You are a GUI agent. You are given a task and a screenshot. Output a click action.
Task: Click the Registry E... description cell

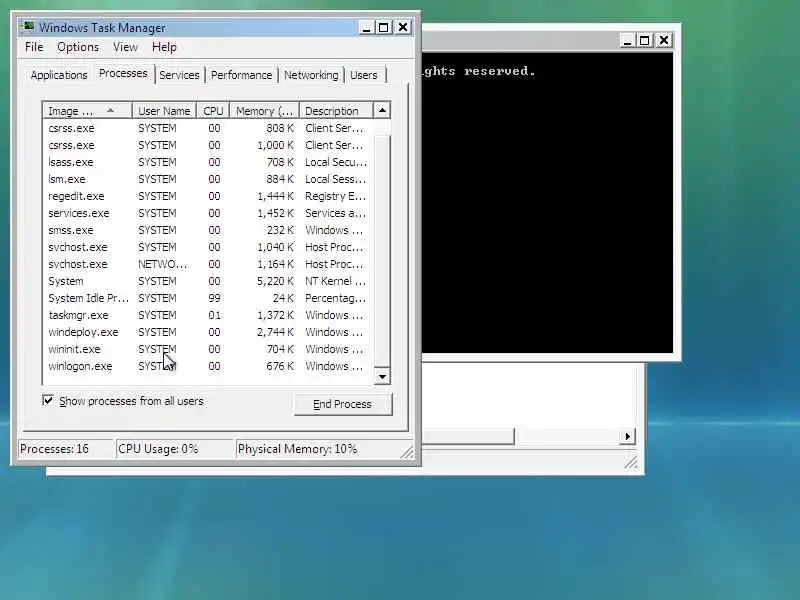coord(335,196)
